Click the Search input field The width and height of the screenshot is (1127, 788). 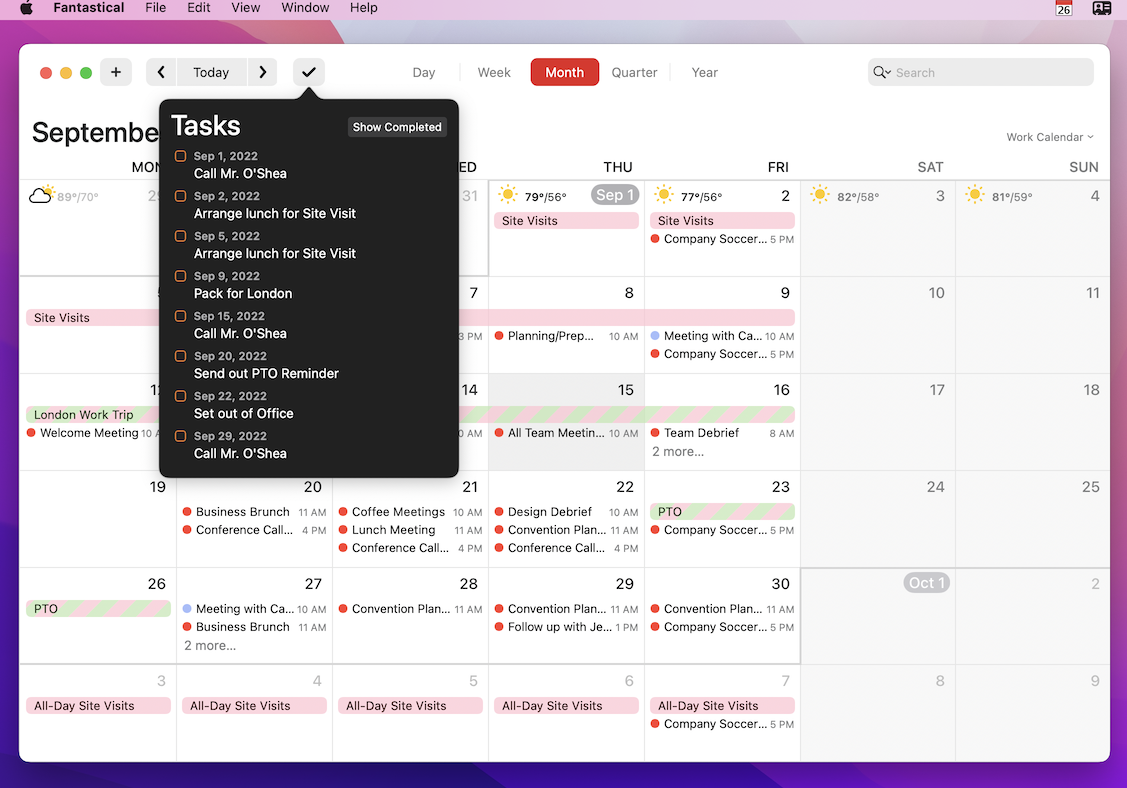click(x=980, y=72)
